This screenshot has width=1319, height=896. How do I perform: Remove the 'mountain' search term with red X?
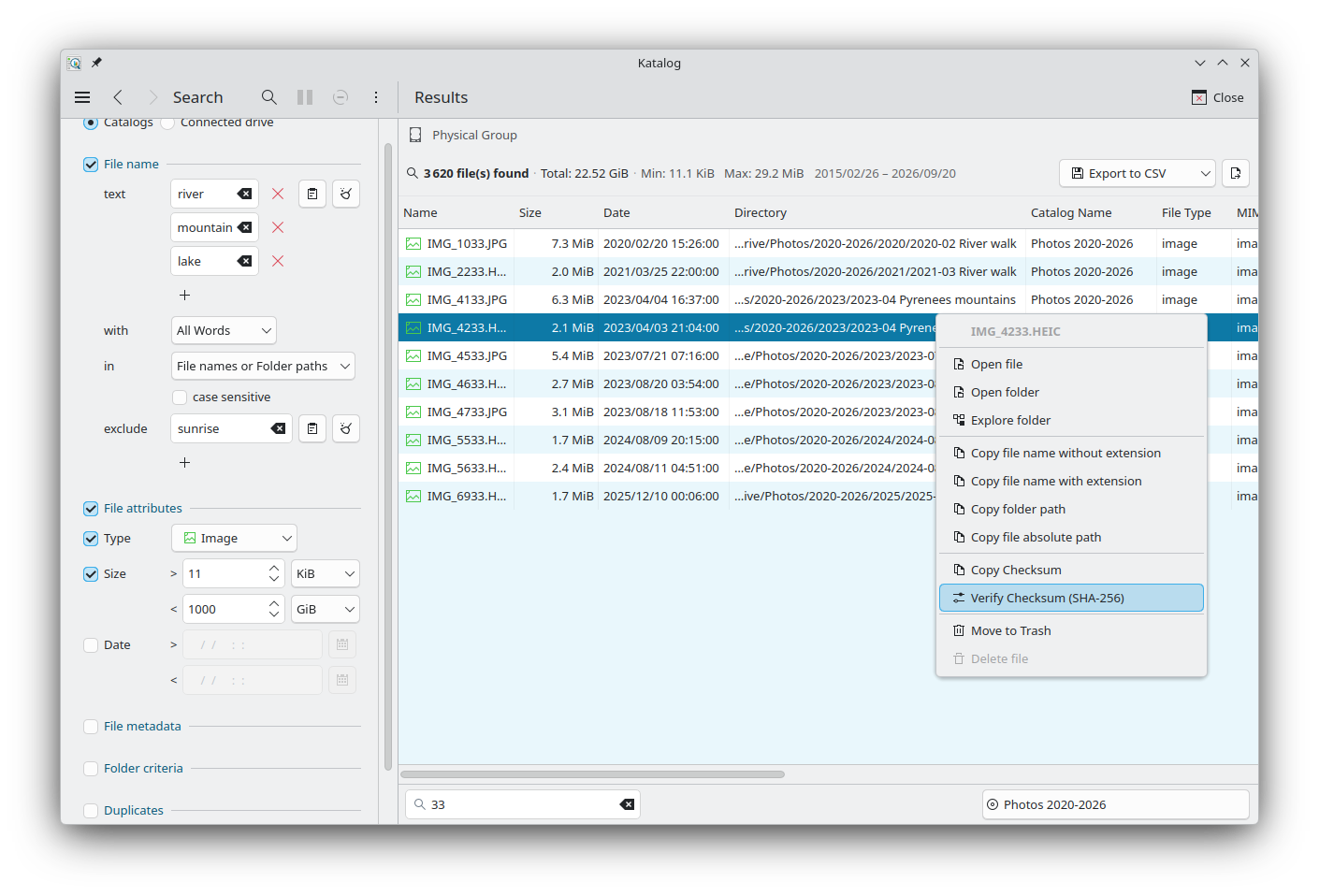tap(278, 227)
